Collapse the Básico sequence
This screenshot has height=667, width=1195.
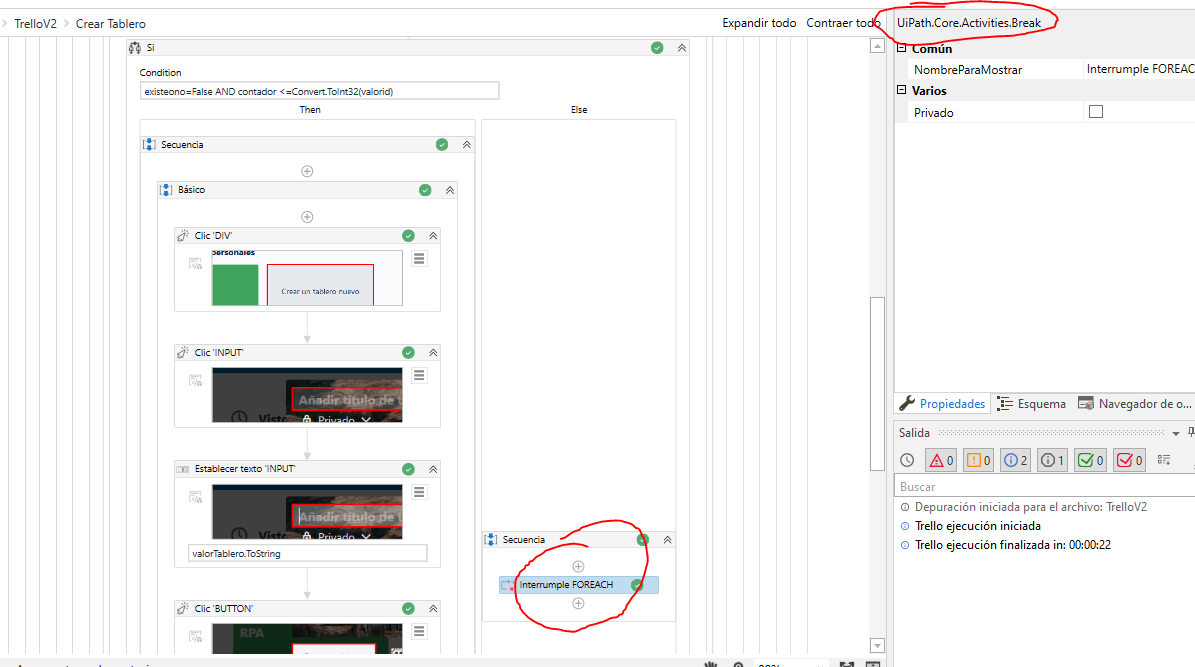click(x=450, y=190)
